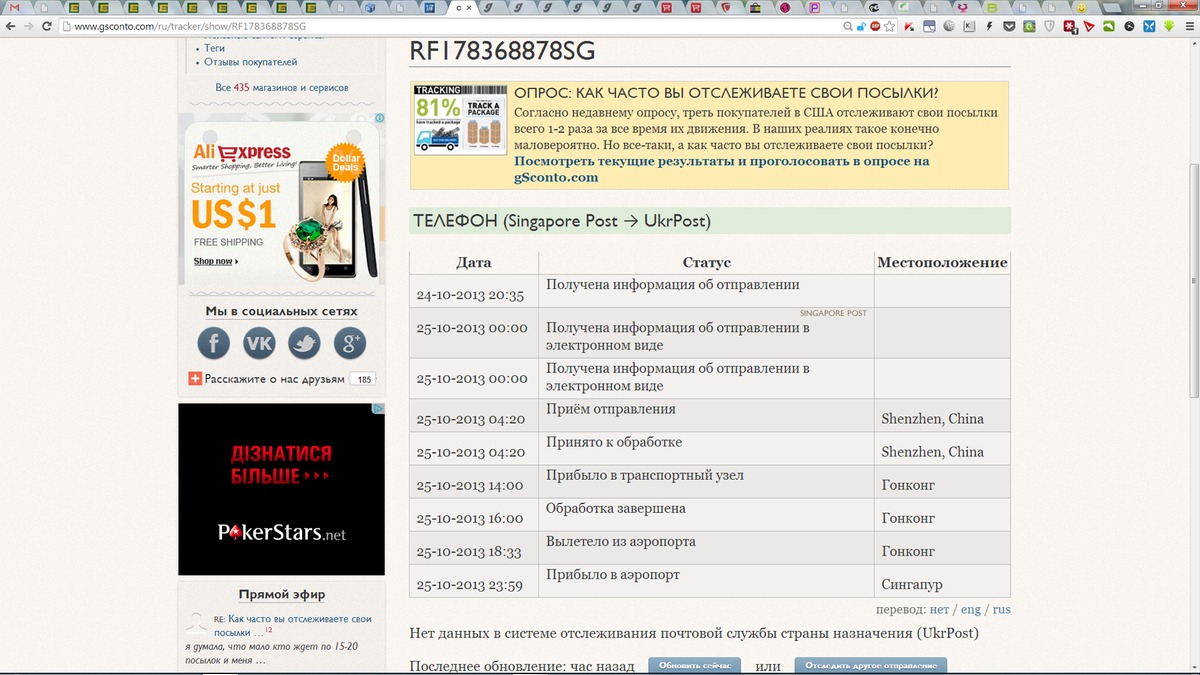The width and height of the screenshot is (1200, 675).
Task: Click the browser back arrow
Action: click(x=10, y=26)
